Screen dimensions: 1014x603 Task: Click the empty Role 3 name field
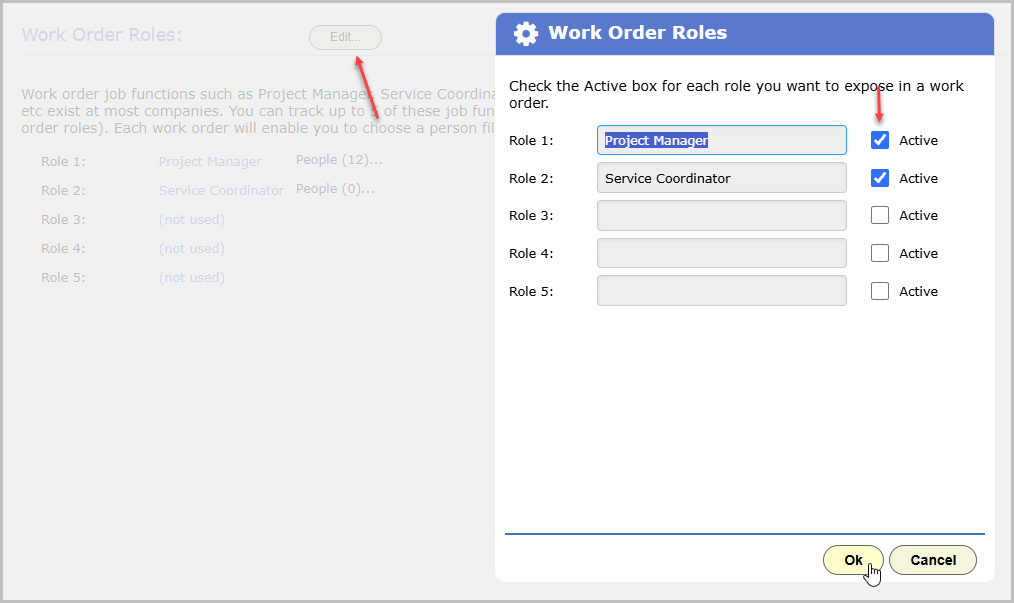[722, 215]
